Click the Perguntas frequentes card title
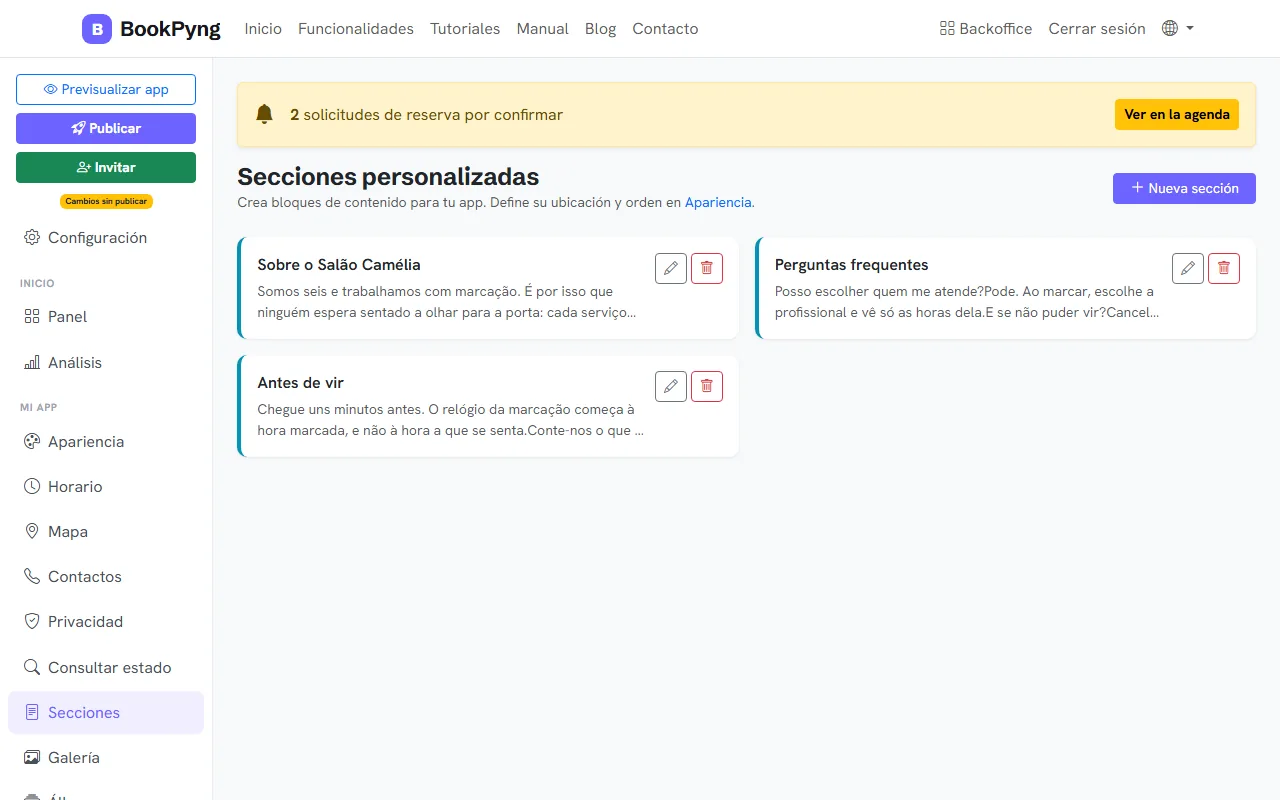 852,265
